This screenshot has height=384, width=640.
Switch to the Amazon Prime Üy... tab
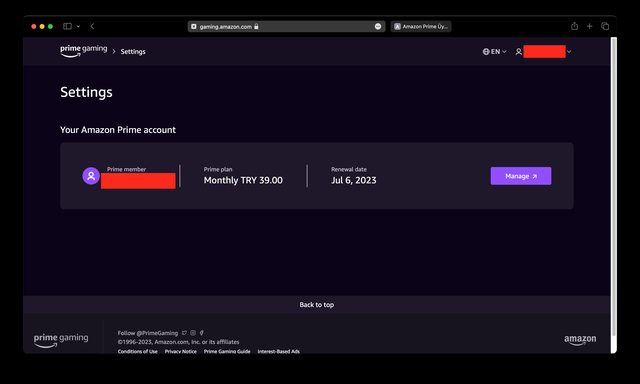click(421, 27)
